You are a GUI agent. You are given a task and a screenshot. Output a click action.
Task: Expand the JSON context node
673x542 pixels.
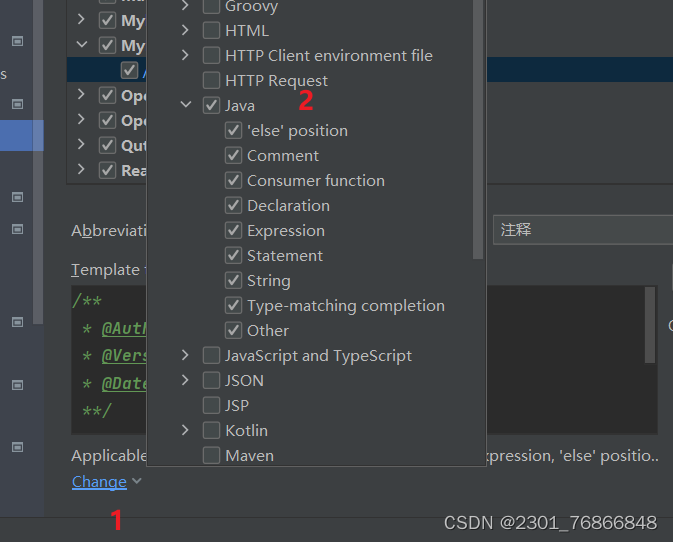coord(185,380)
